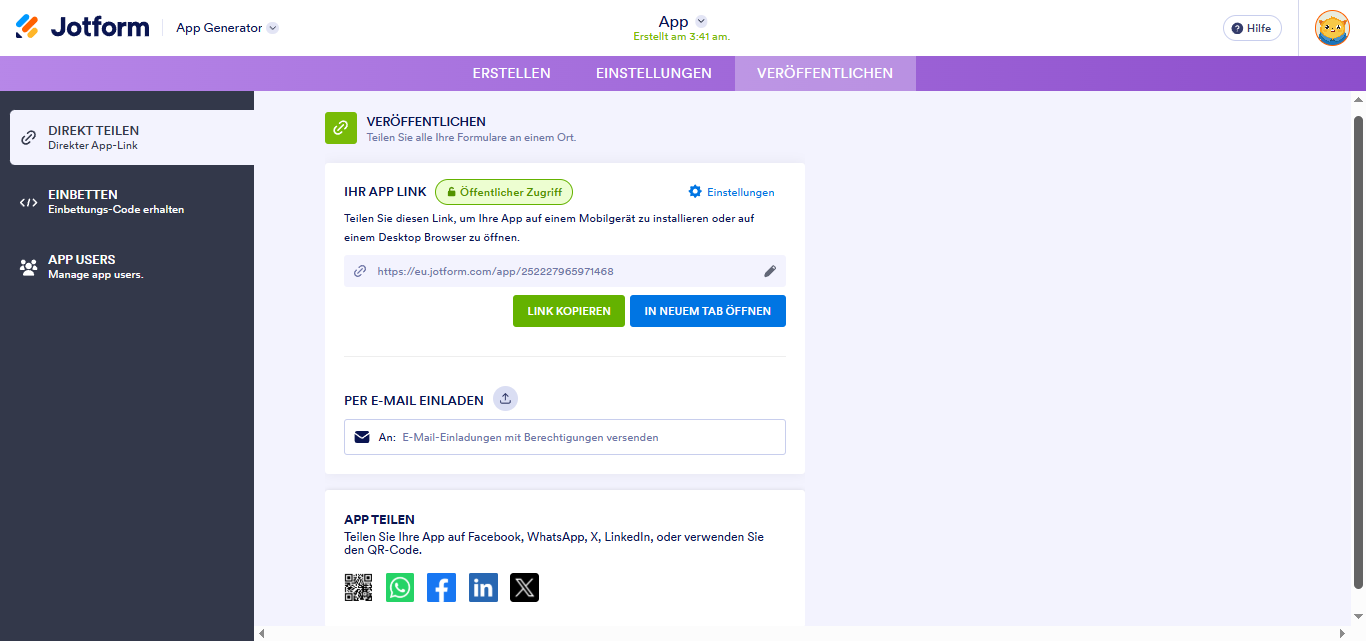Click the vertical scrollbar
Screen dimensions: 1366x641
tap(1358, 352)
